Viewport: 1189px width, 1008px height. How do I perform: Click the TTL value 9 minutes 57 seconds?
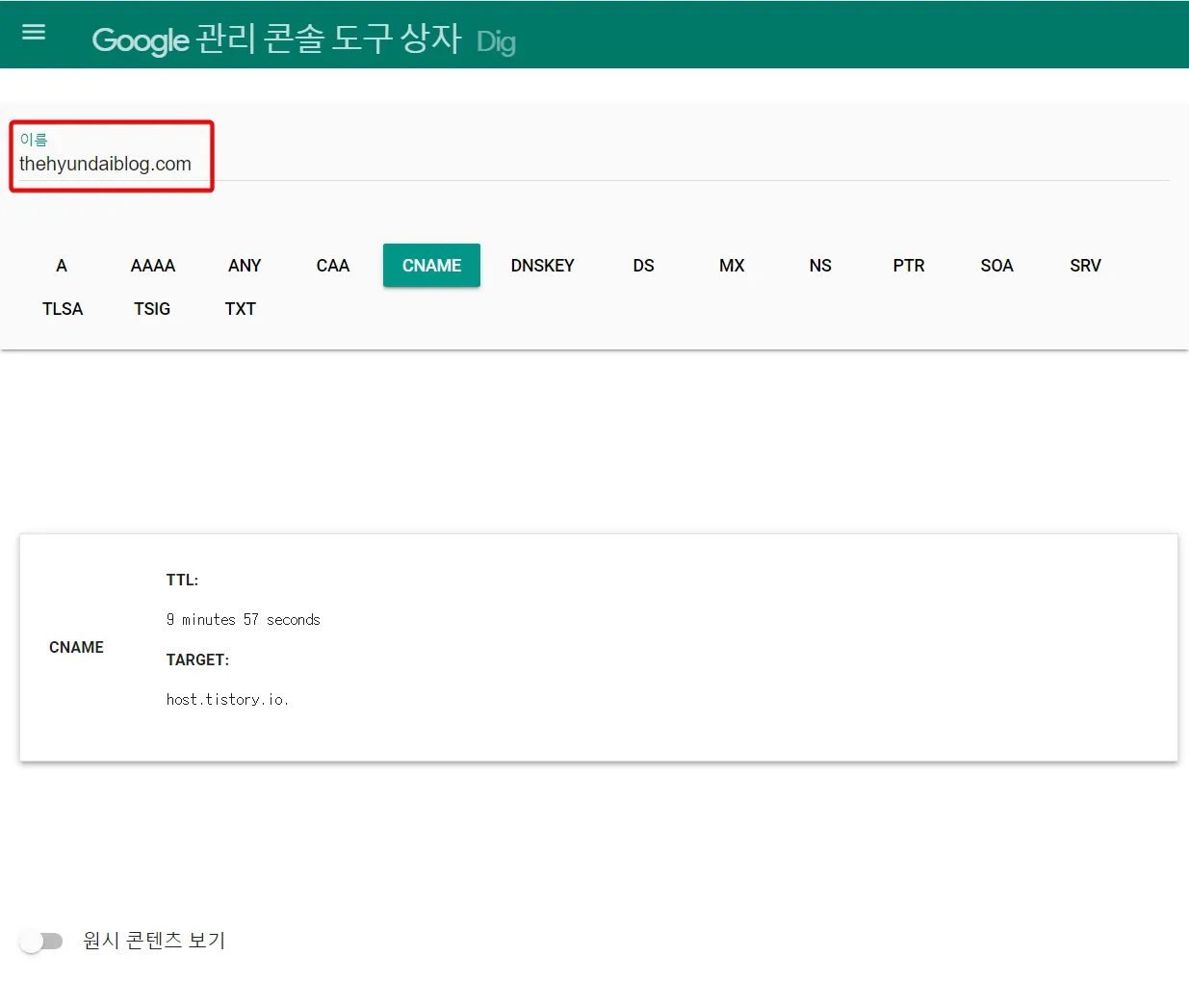[x=243, y=619]
